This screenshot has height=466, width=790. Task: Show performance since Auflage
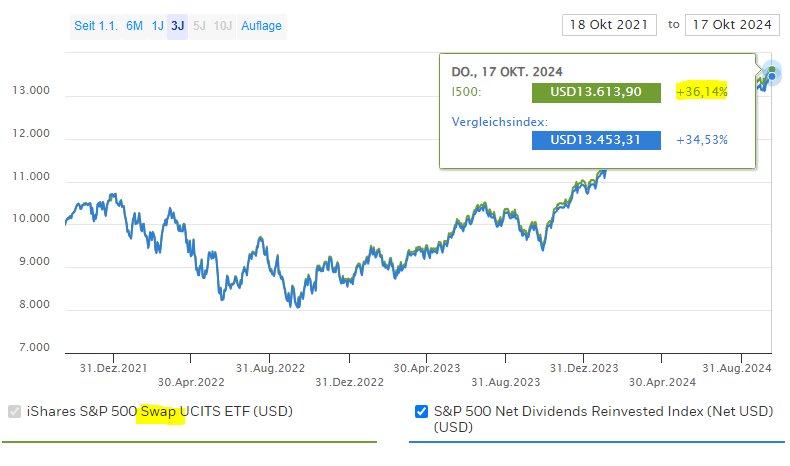(x=262, y=26)
